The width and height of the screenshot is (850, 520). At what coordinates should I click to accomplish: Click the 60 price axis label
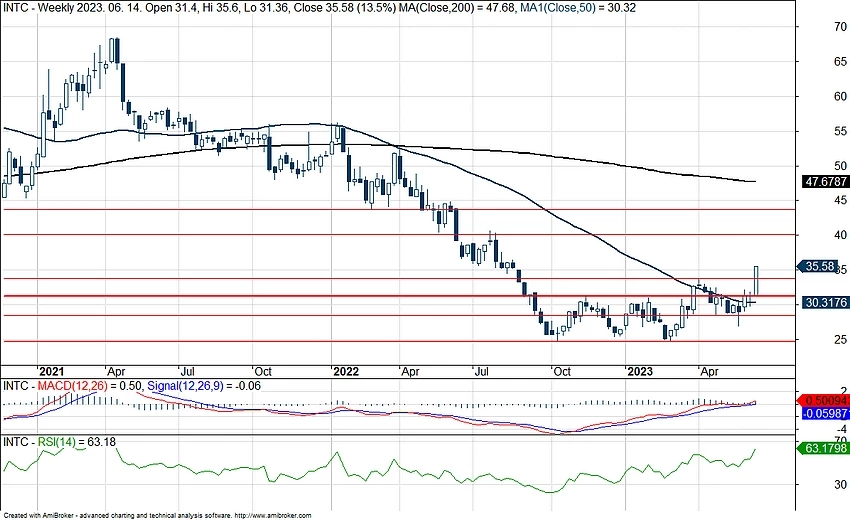point(841,97)
